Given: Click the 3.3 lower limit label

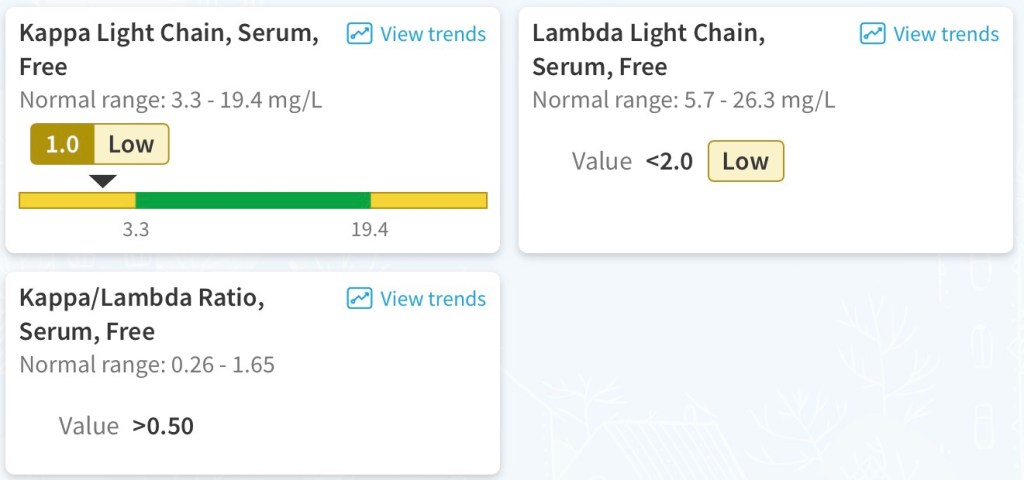Looking at the screenshot, I should (136, 229).
